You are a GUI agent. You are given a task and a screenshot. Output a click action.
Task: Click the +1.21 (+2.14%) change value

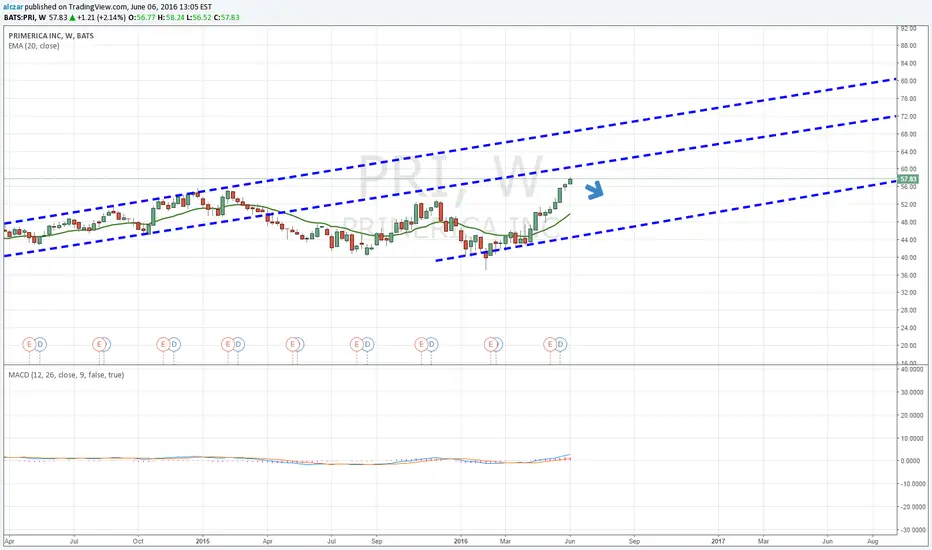(x=101, y=17)
